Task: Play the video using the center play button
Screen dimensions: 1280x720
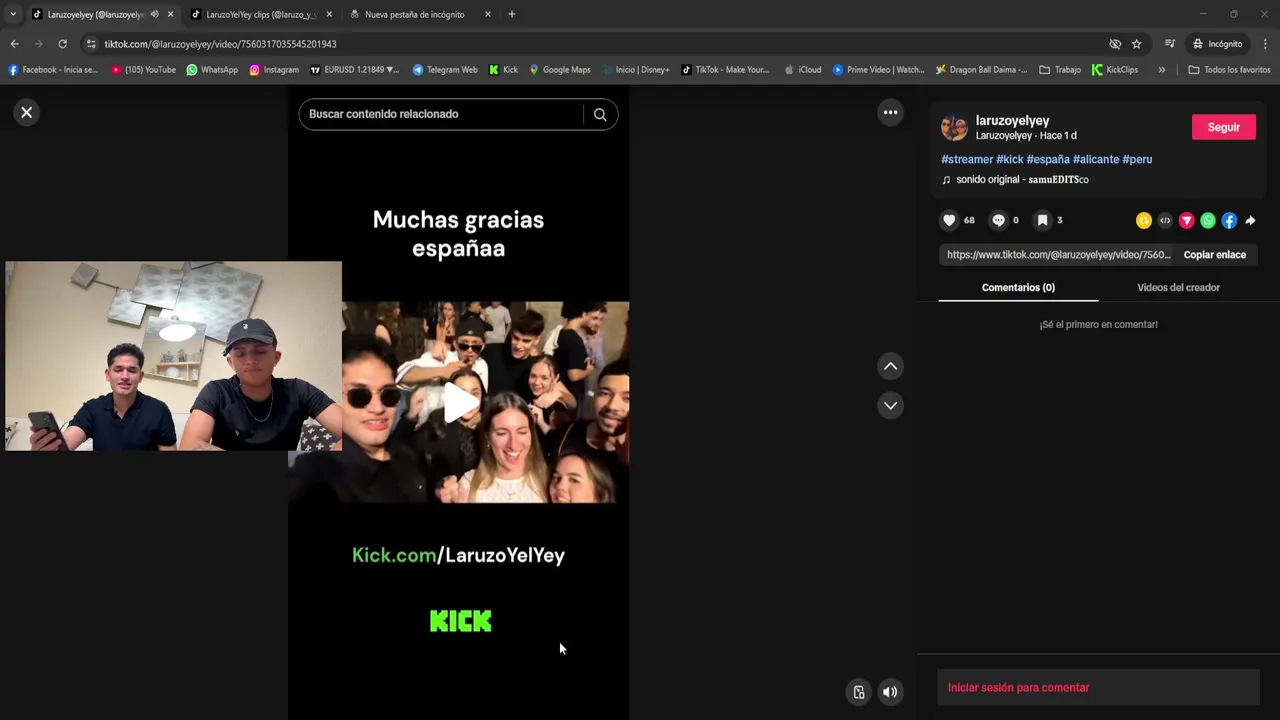Action: tap(459, 402)
